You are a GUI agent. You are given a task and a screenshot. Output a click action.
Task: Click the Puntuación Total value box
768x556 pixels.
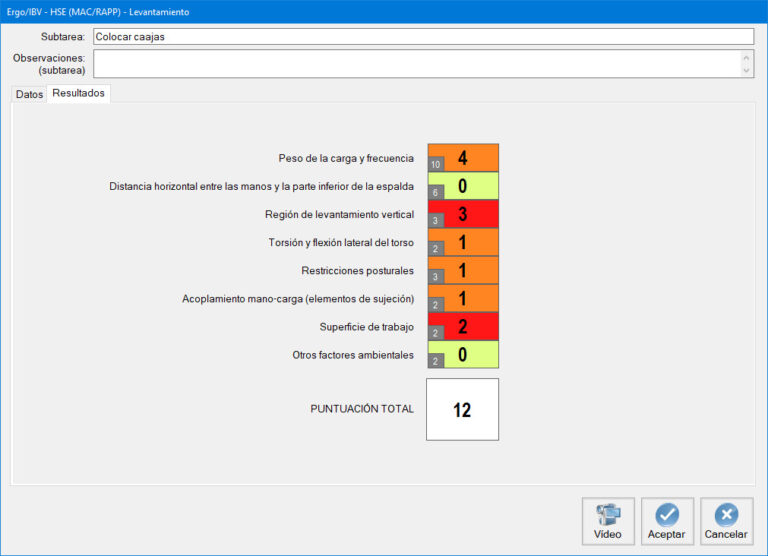[462, 409]
